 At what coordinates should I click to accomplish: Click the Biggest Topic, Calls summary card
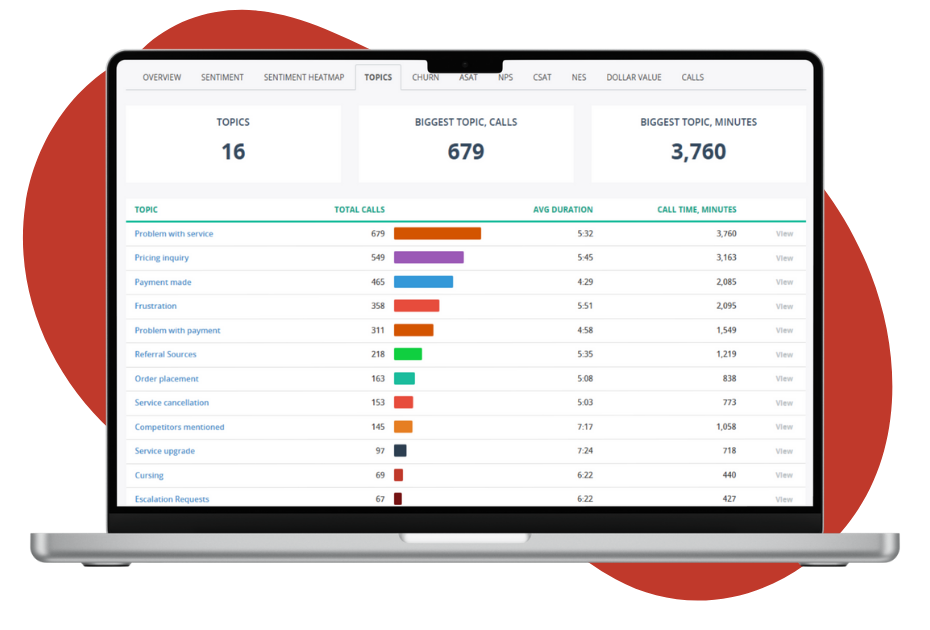pyautogui.click(x=466, y=143)
